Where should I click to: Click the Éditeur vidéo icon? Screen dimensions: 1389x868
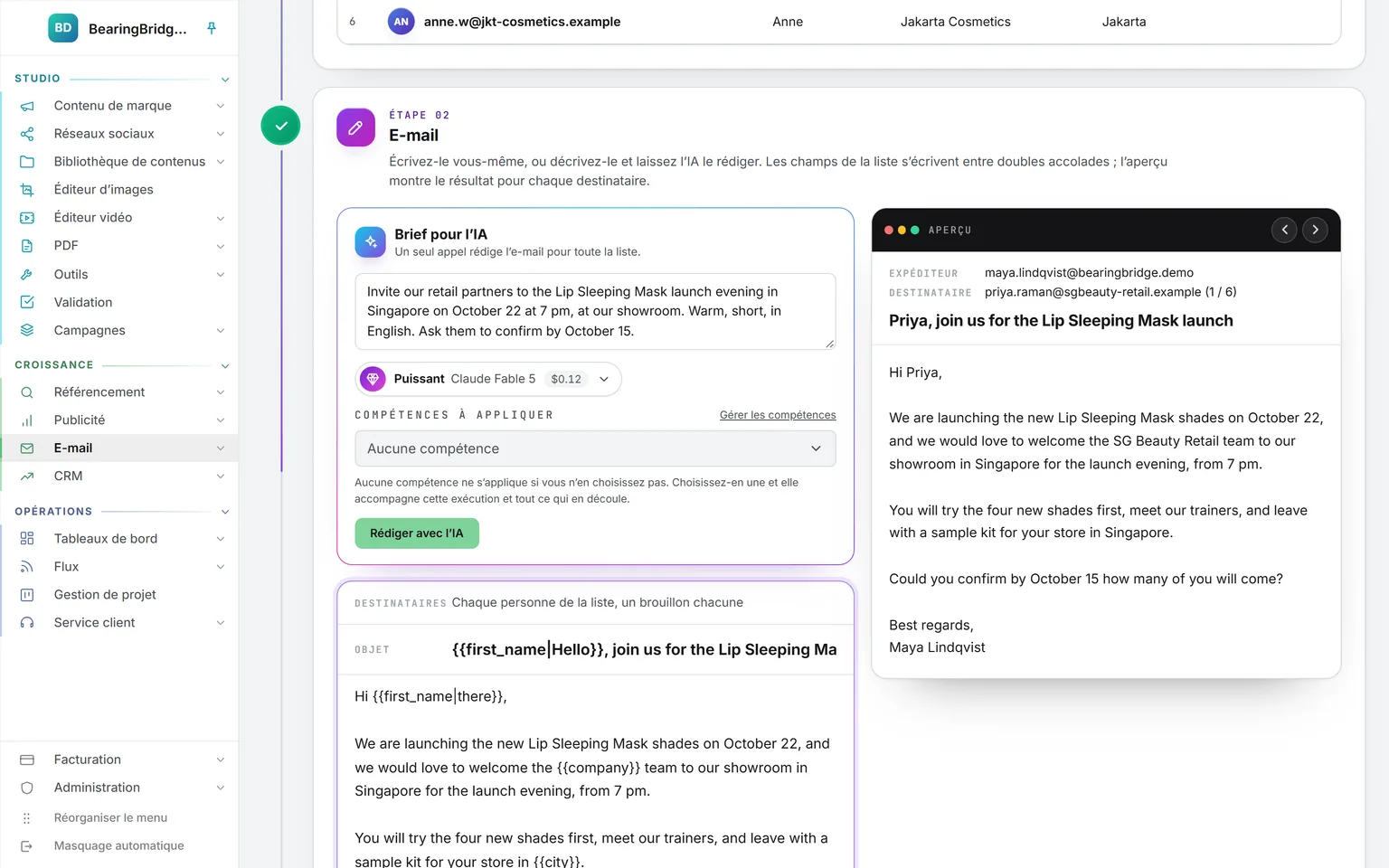click(27, 218)
